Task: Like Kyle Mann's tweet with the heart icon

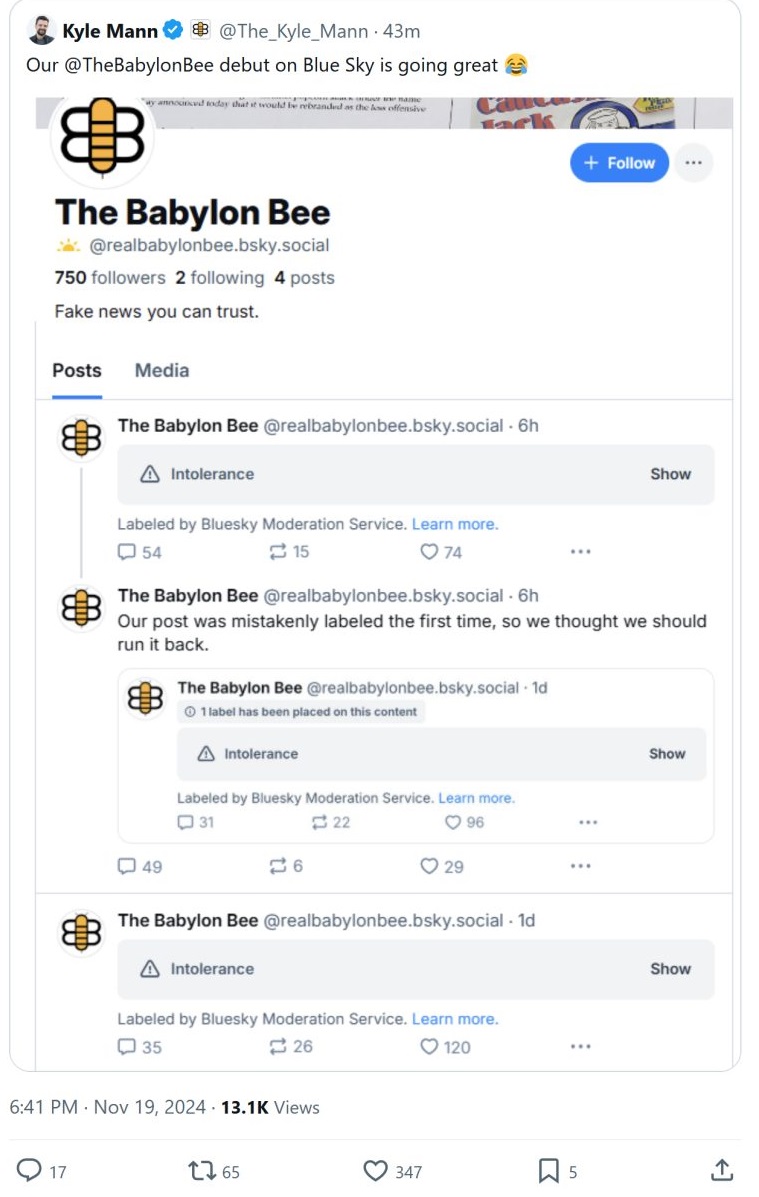Action: point(376,1171)
